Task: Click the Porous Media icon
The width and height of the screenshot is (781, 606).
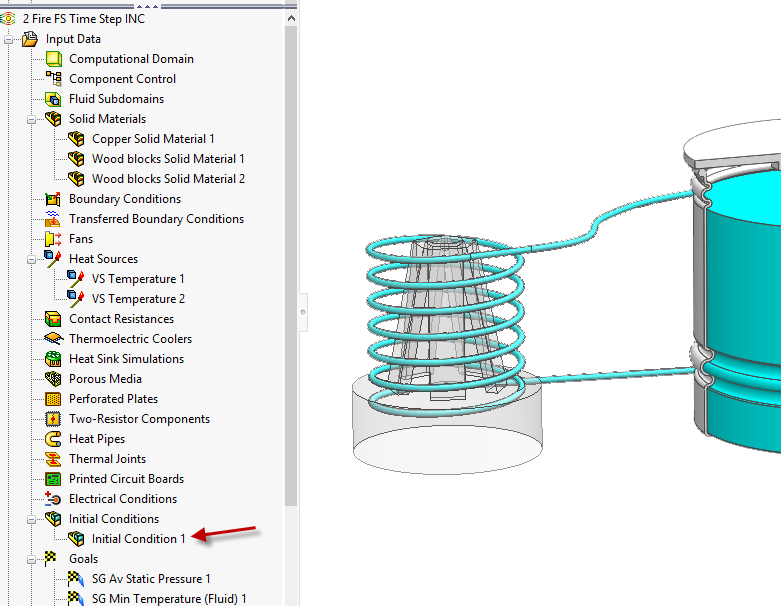Action: (x=53, y=378)
